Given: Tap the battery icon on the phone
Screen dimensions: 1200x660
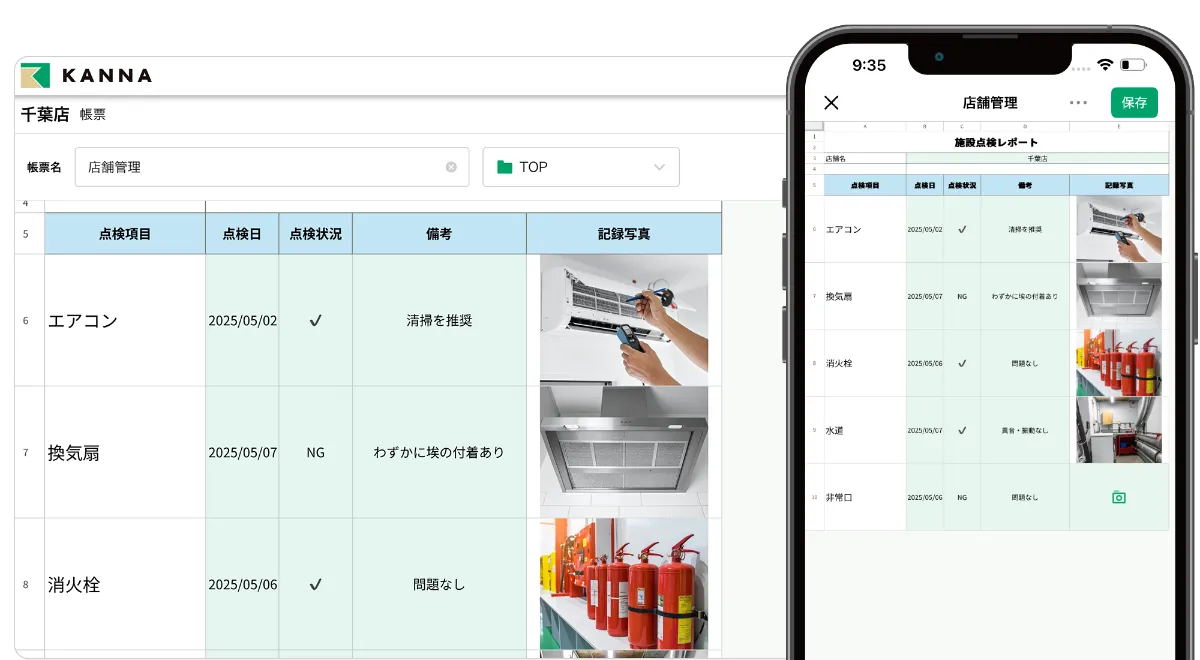Looking at the screenshot, I should tap(1132, 65).
